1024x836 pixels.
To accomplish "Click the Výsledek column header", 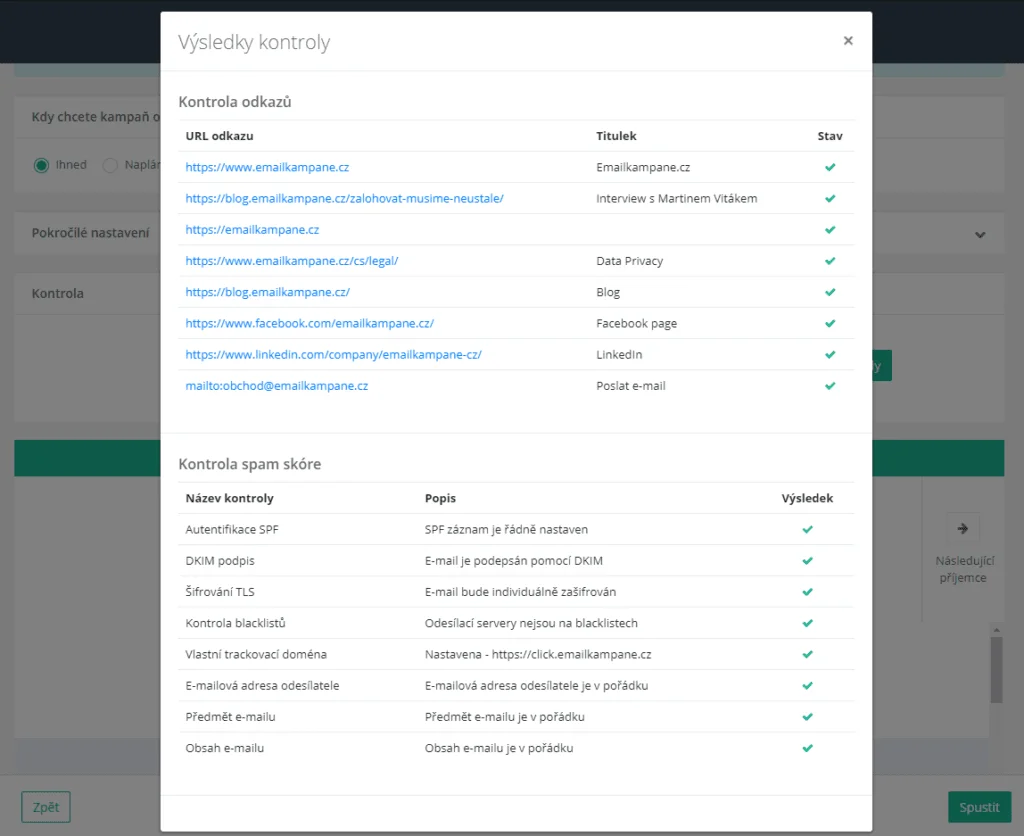I will pos(807,498).
